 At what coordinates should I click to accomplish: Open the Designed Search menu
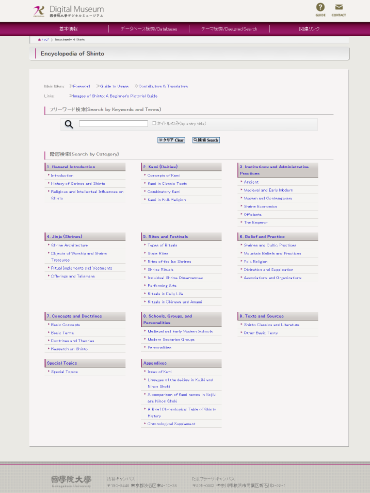[x=229, y=29]
